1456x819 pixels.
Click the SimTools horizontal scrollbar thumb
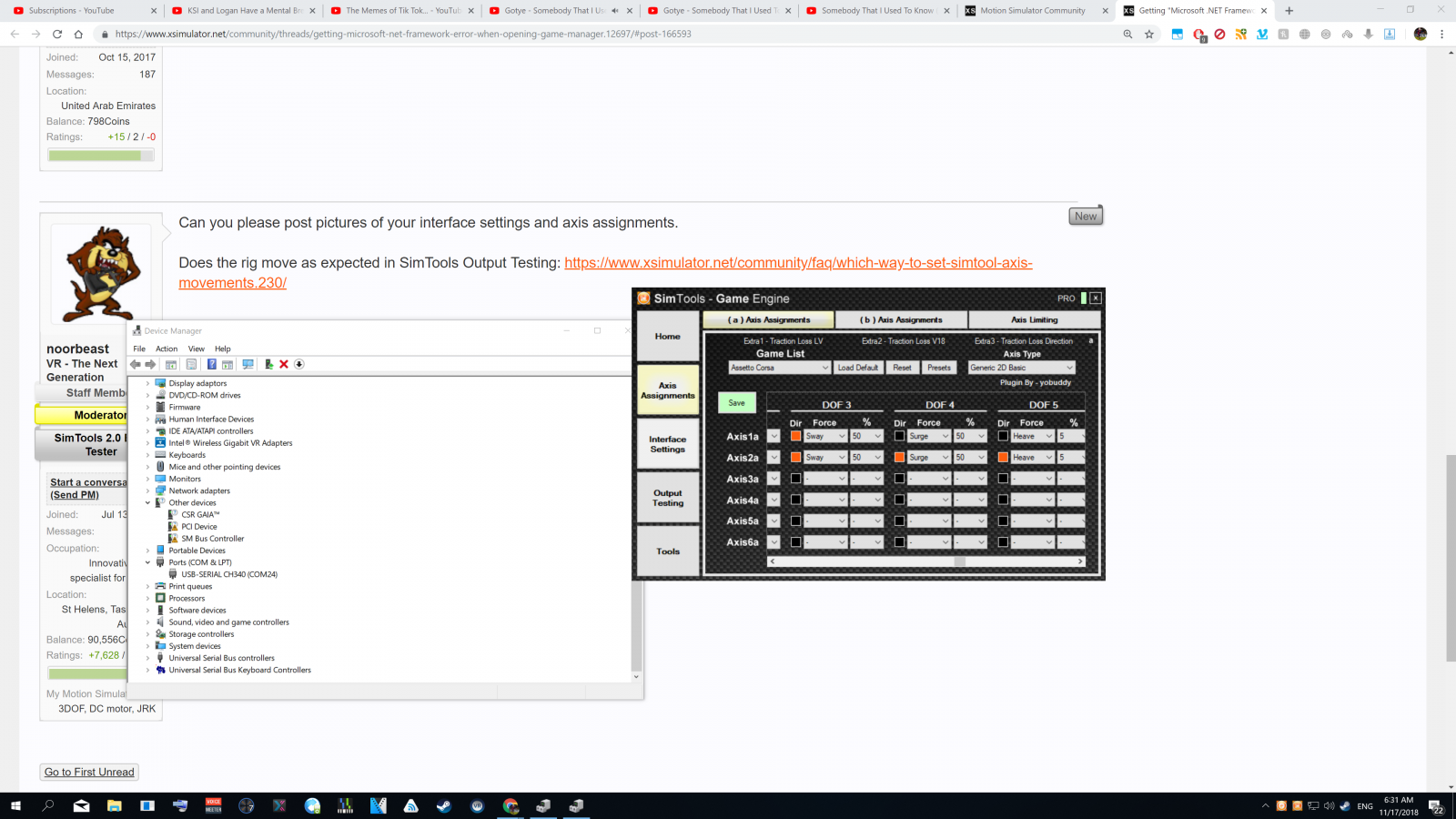click(x=959, y=561)
